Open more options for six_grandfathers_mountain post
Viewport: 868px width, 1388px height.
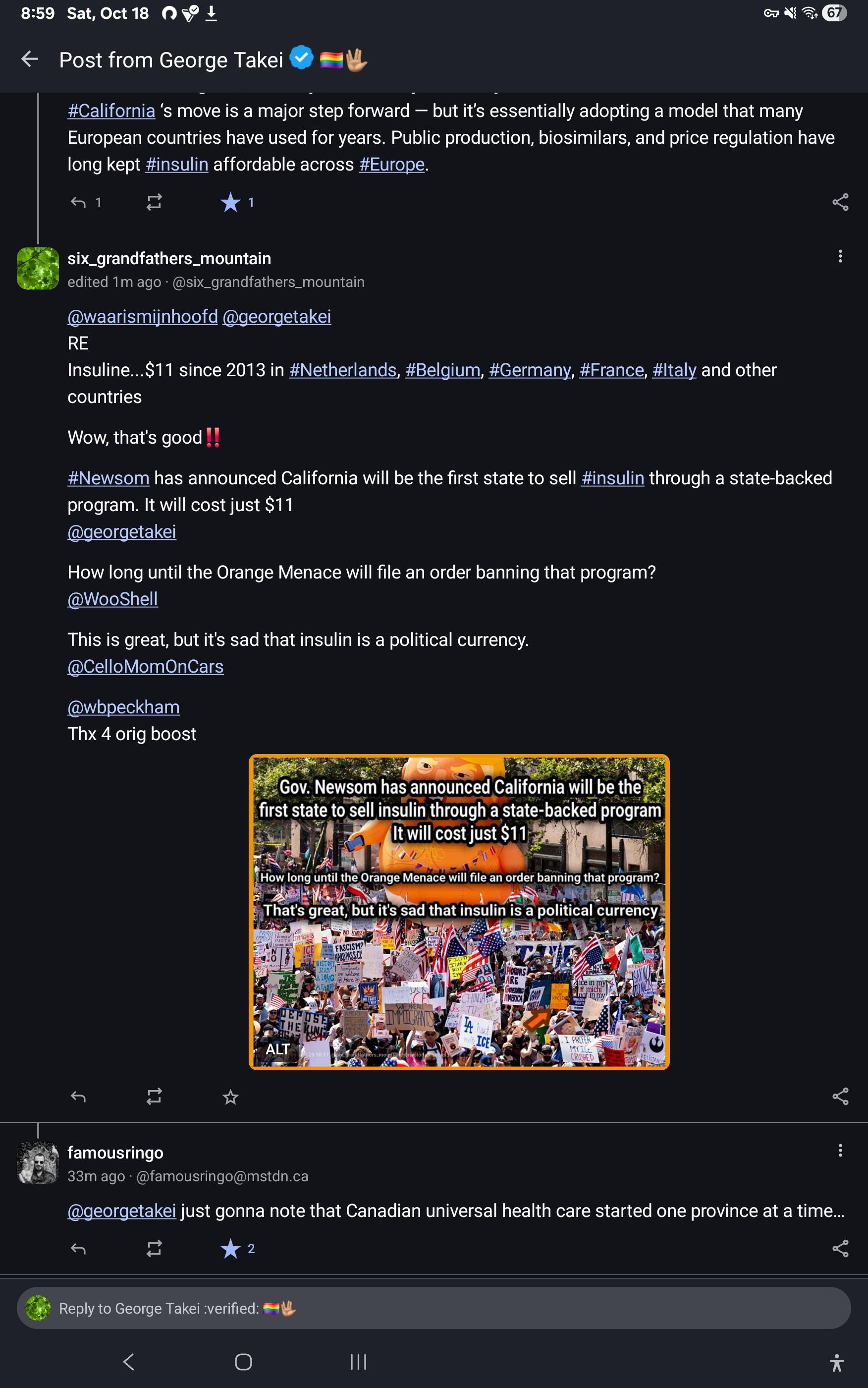pos(840,256)
